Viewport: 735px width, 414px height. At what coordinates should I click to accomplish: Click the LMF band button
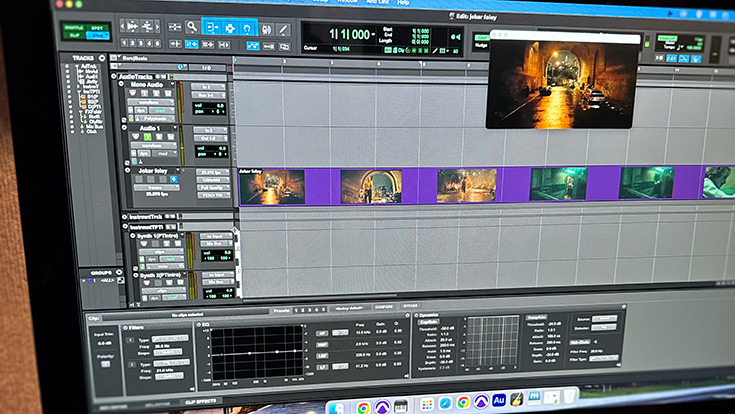point(322,356)
